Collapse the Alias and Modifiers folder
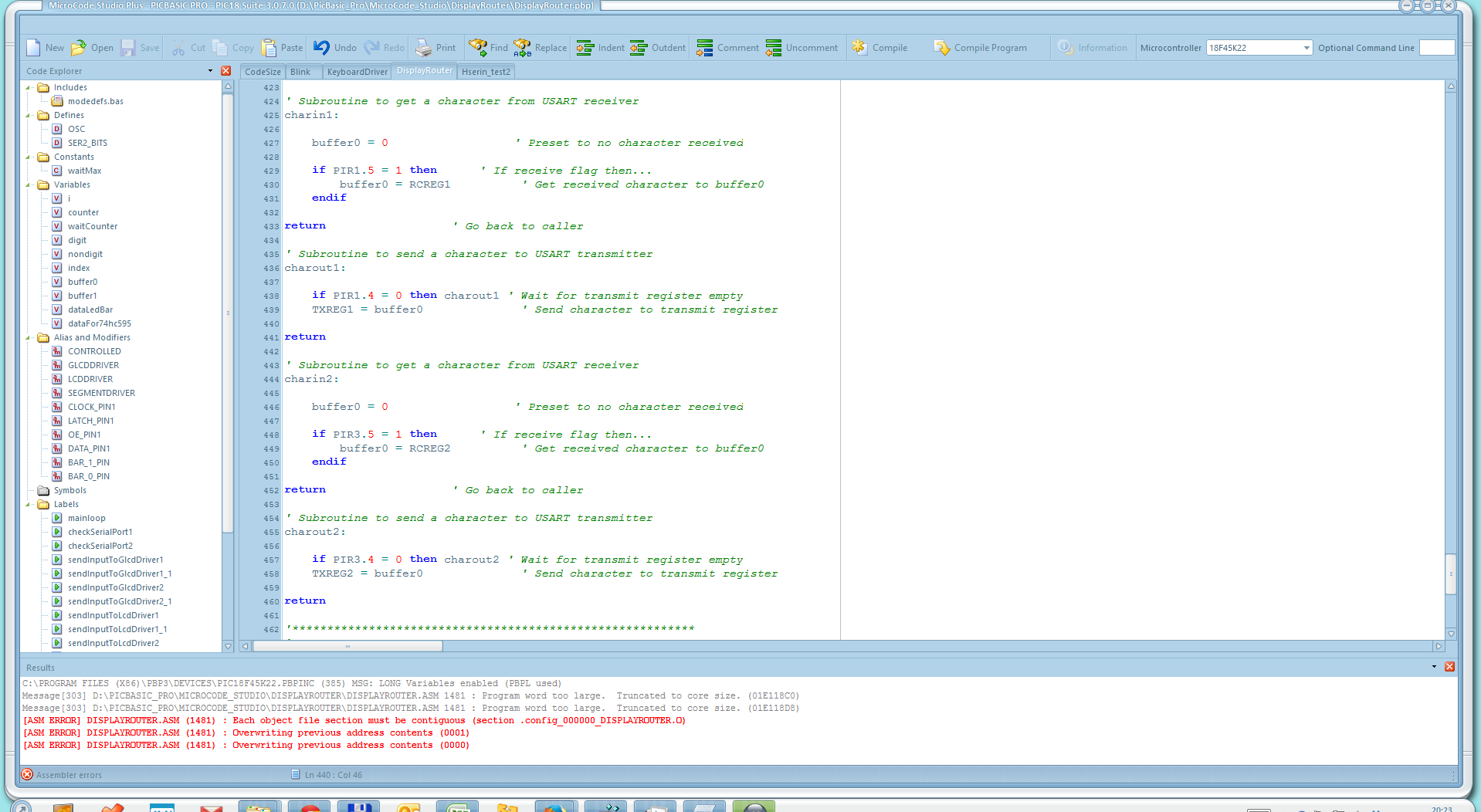 29,338
